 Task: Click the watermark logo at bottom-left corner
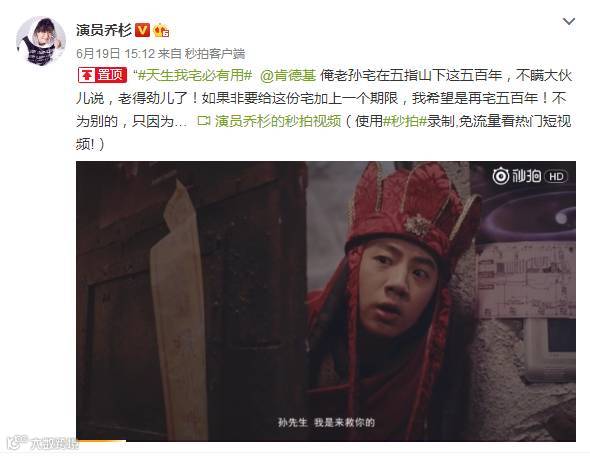tap(43, 443)
